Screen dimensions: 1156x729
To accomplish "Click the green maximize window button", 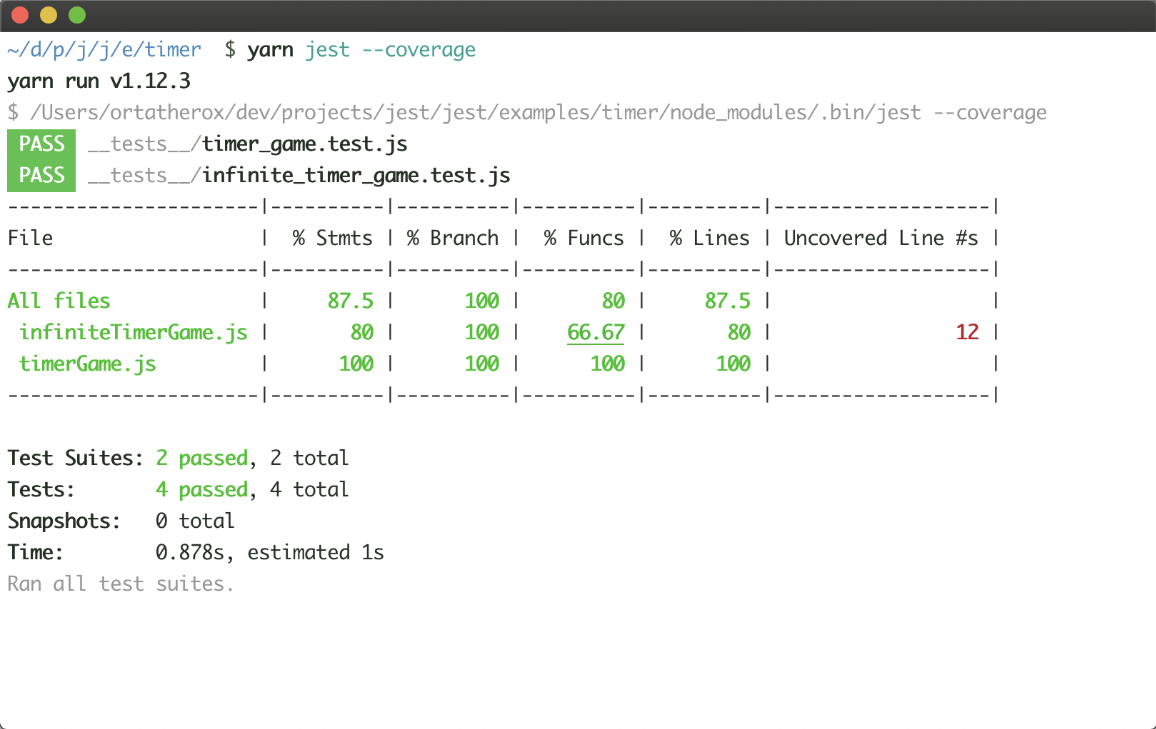I will point(77,15).
